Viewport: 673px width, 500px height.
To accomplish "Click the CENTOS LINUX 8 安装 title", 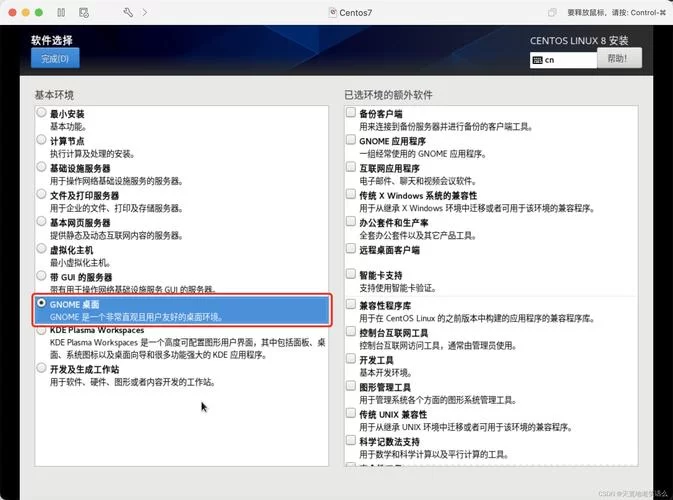I will pos(579,41).
